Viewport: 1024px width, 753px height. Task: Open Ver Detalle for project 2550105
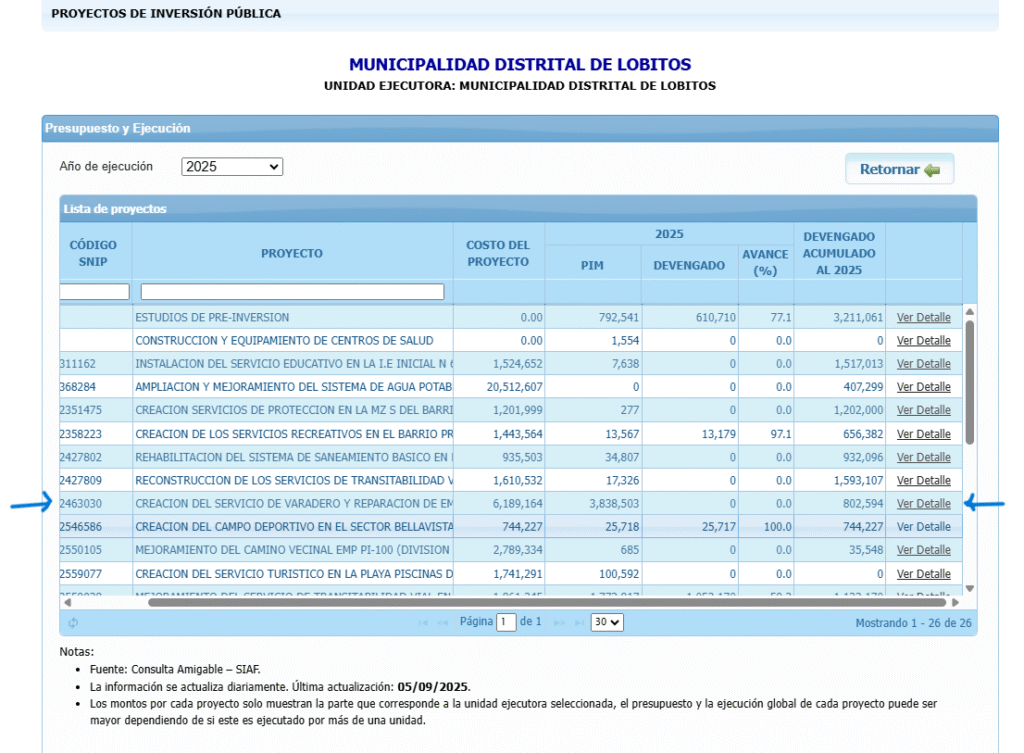tap(923, 550)
